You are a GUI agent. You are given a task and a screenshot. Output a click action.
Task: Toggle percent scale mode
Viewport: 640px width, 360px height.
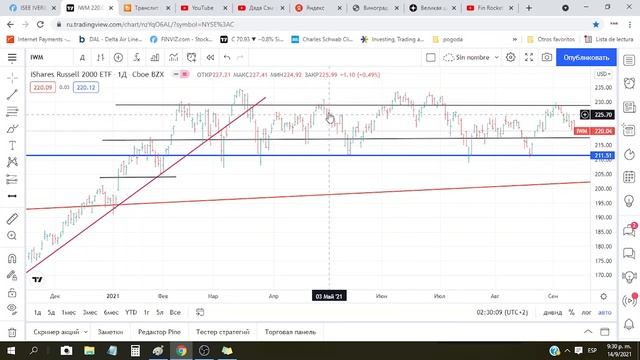point(571,312)
